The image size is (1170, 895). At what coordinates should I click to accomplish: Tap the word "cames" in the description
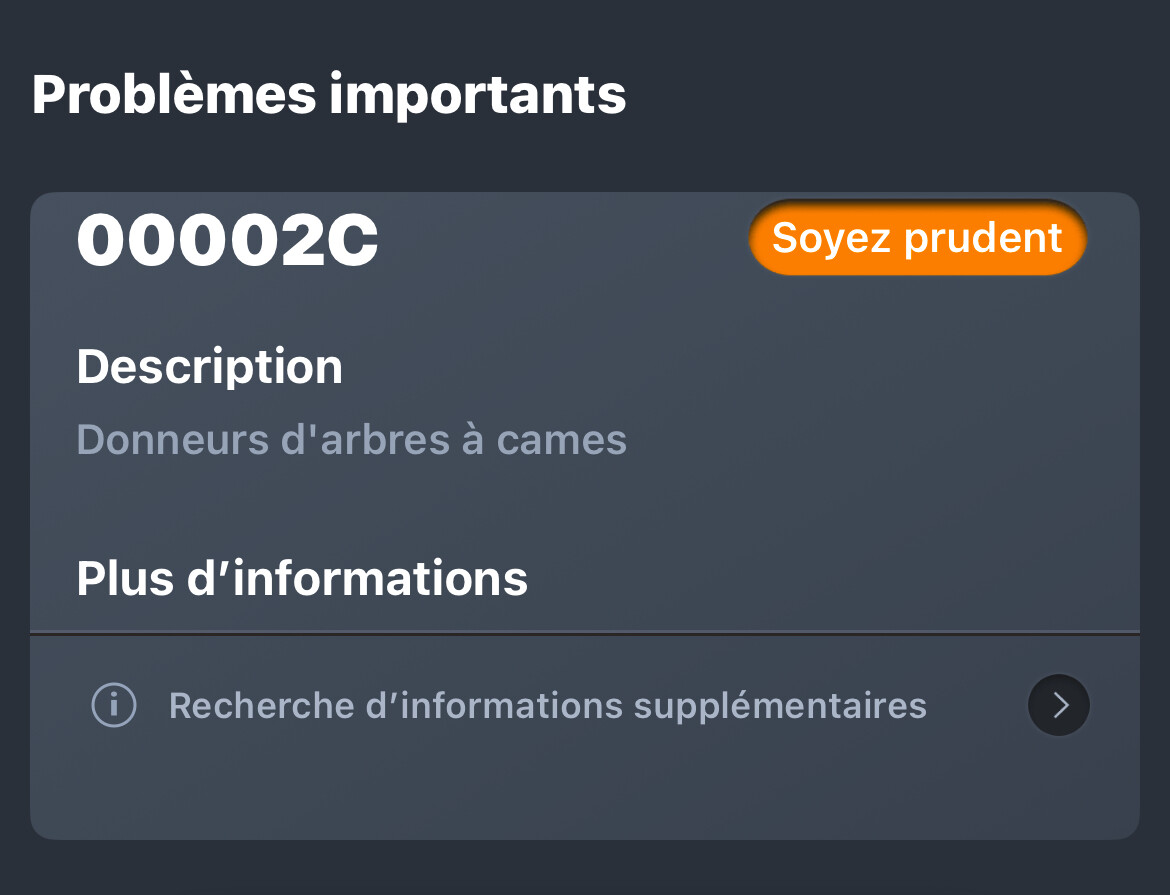[561, 440]
